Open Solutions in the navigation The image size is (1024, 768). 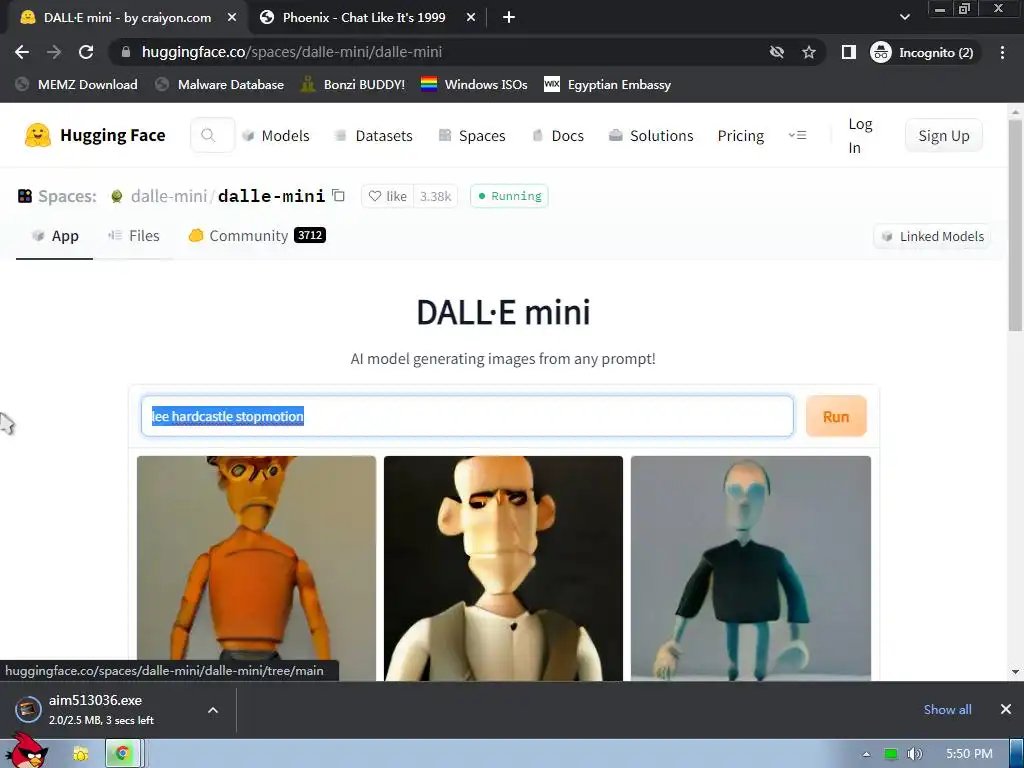point(651,135)
